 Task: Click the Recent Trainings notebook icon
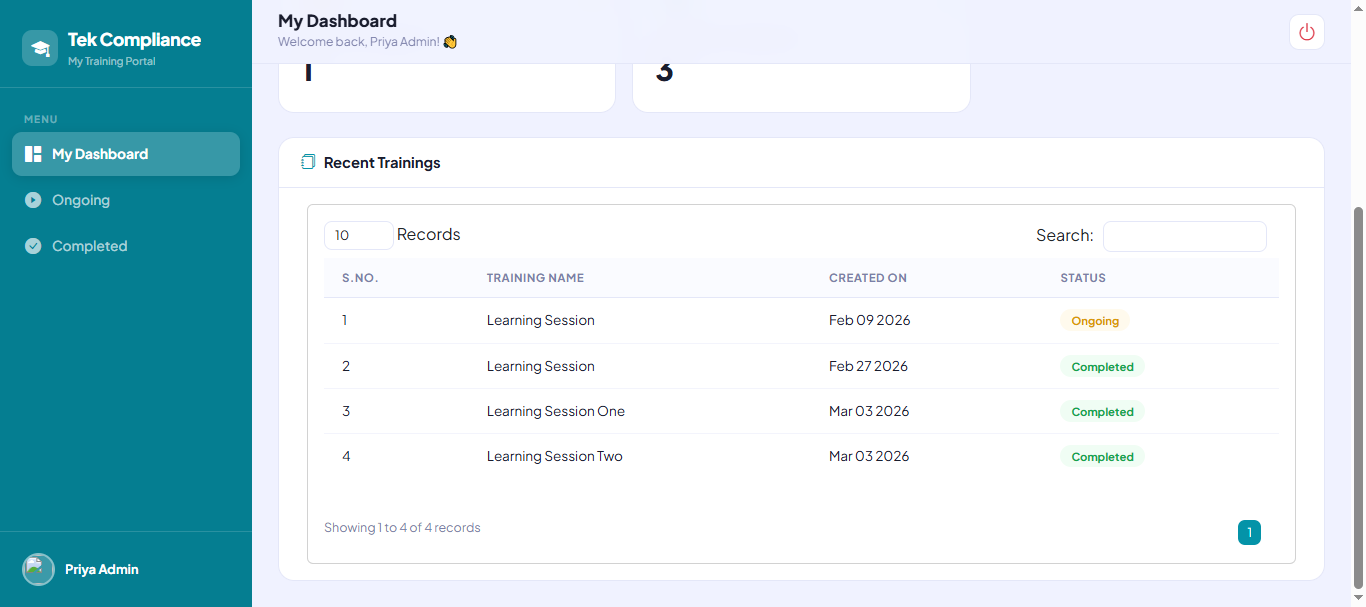click(308, 162)
